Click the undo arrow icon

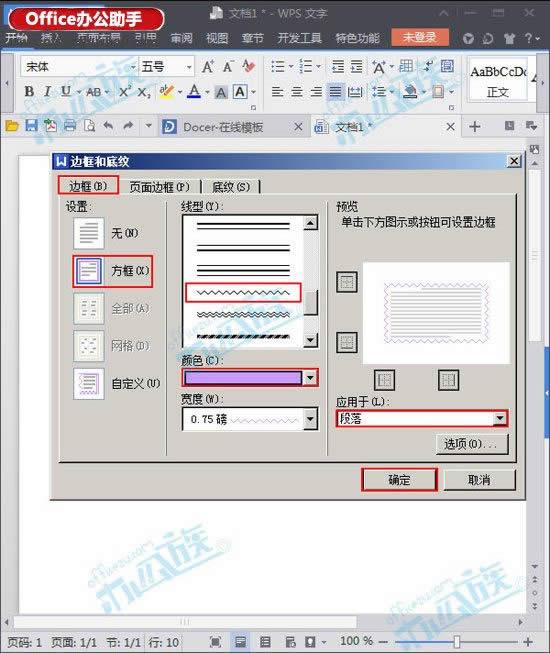tap(108, 125)
